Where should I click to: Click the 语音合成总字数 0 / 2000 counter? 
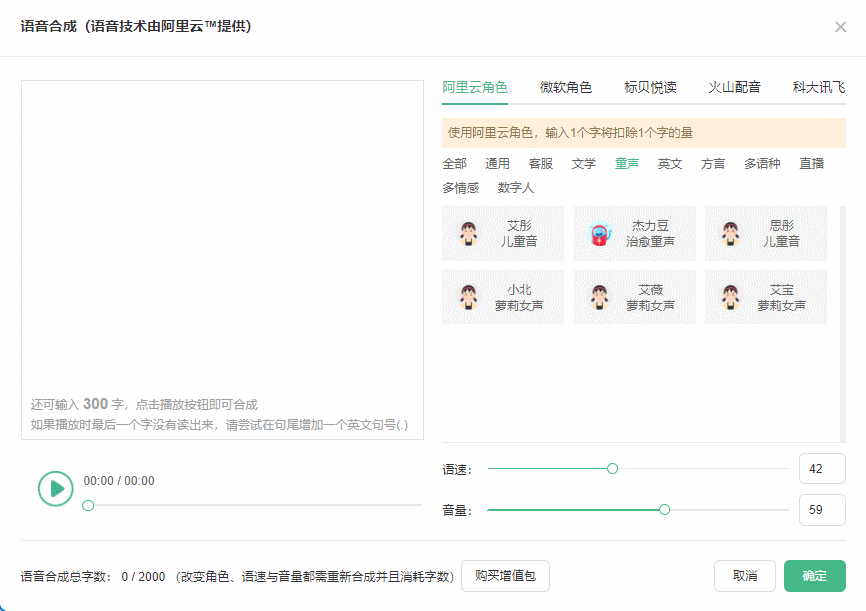[x=93, y=576]
